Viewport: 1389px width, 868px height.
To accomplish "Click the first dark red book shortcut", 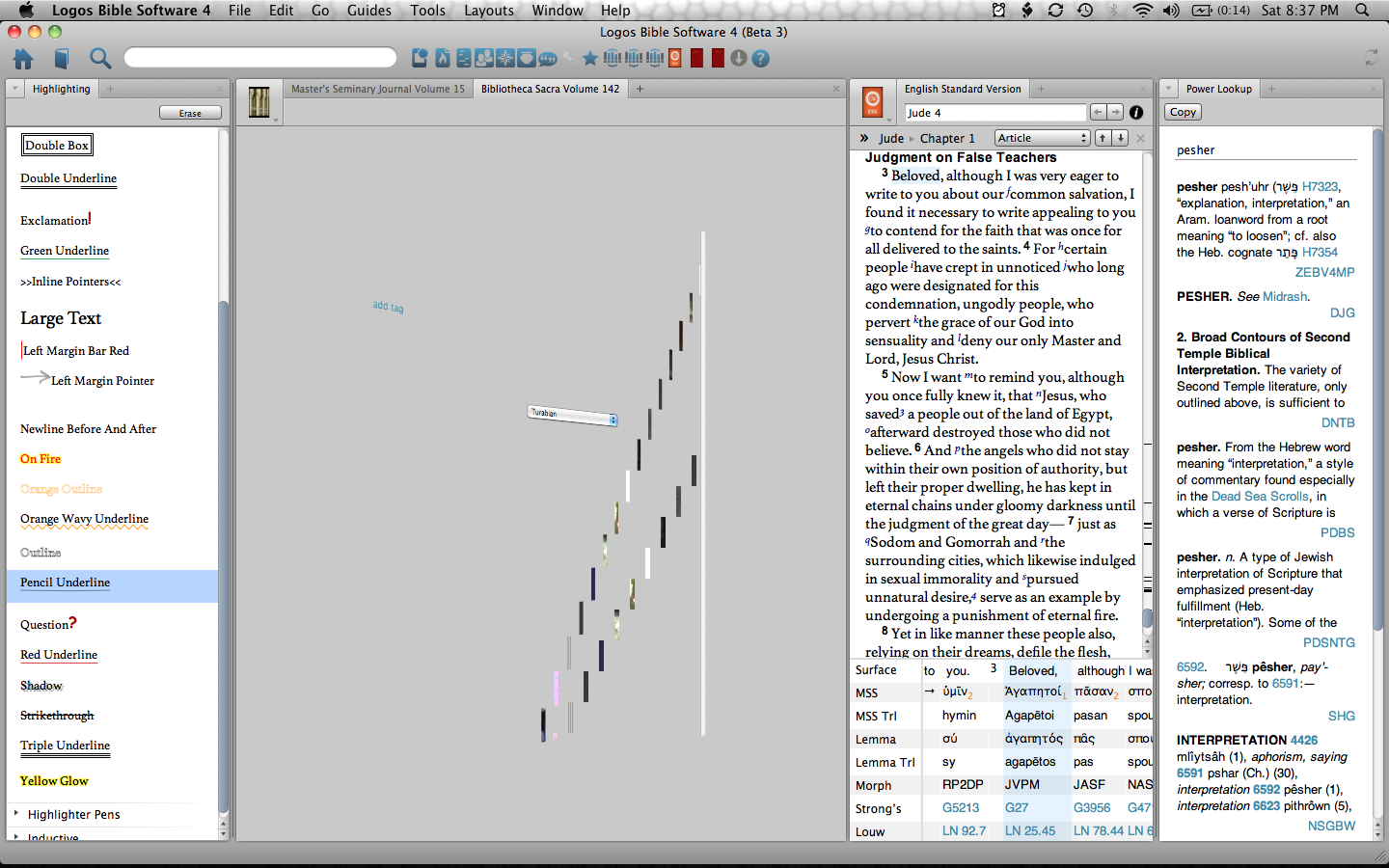I will click(696, 59).
